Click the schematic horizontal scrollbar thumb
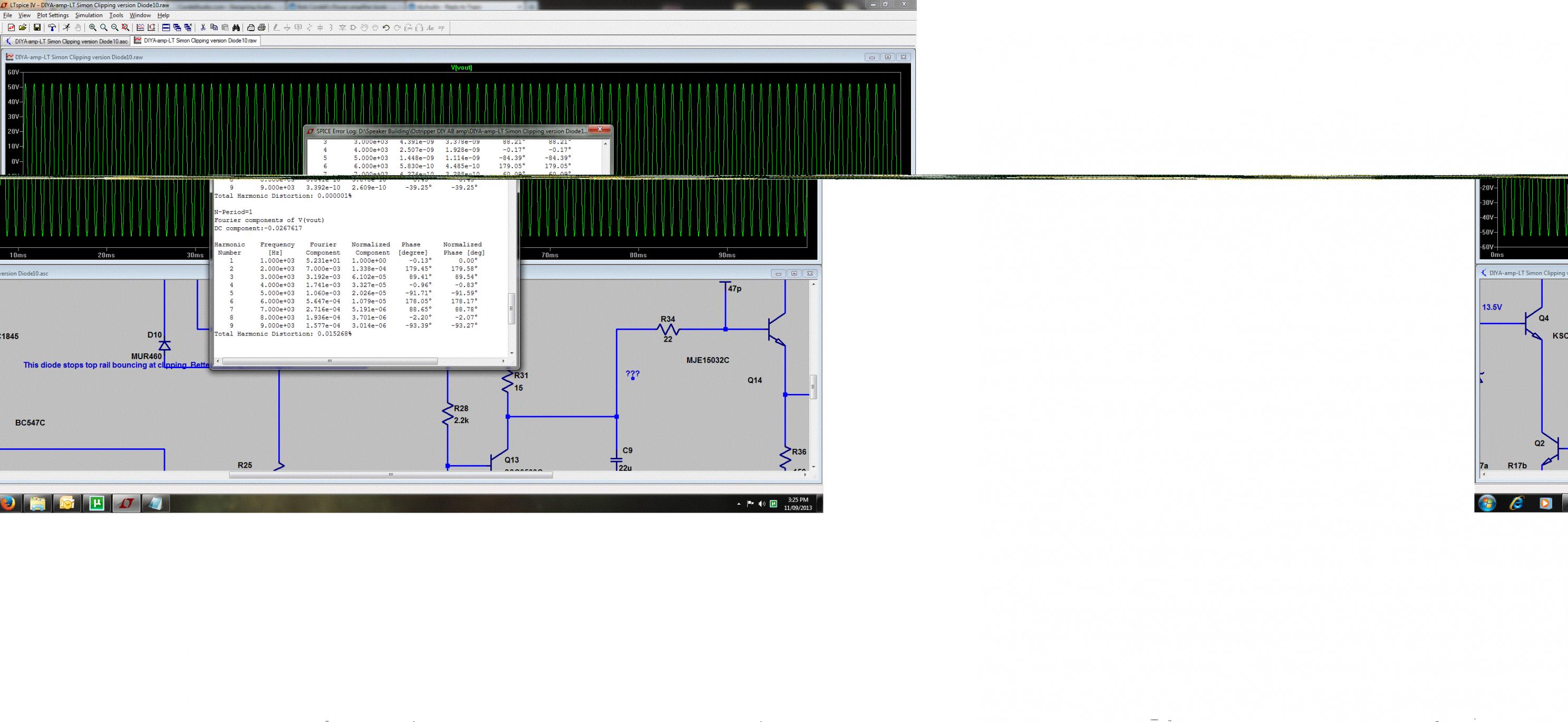 click(391, 475)
